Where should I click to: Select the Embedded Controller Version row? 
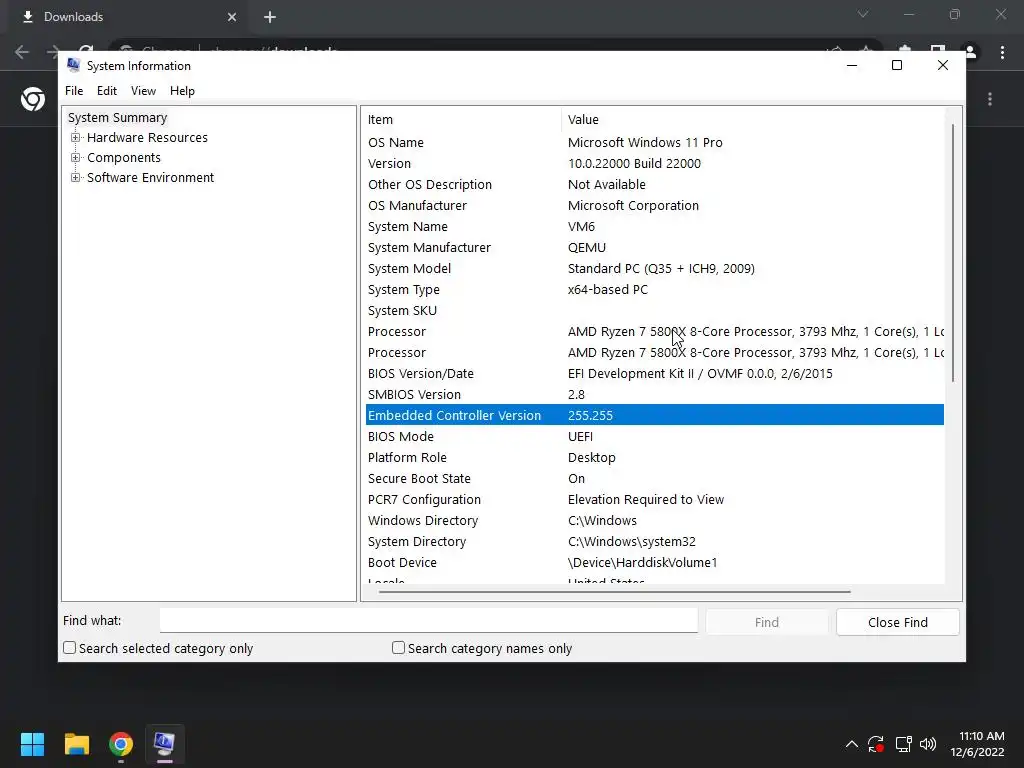[654, 415]
